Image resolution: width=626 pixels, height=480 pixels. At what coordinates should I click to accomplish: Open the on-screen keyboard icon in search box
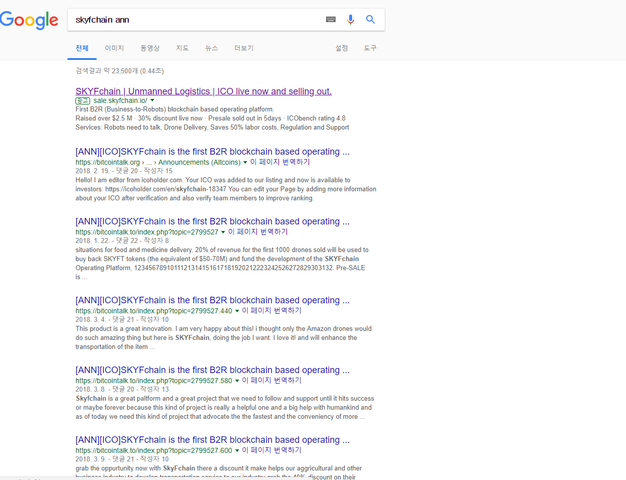tap(331, 19)
